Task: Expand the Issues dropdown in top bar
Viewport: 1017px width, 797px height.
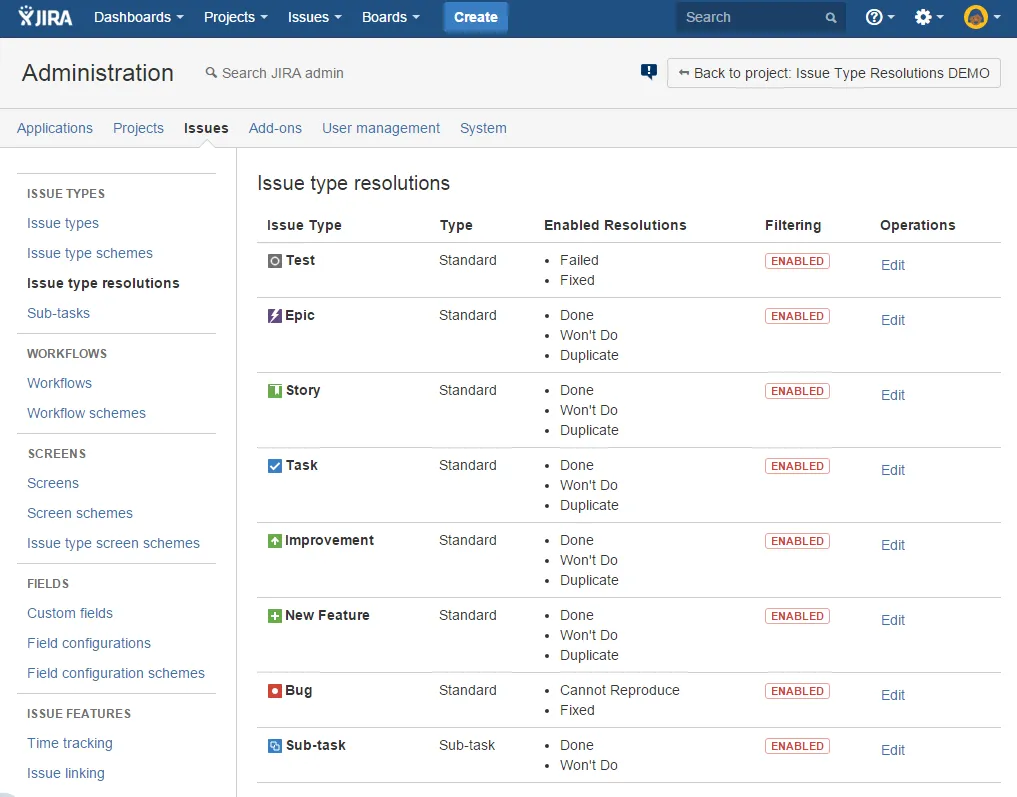Action: (x=315, y=17)
